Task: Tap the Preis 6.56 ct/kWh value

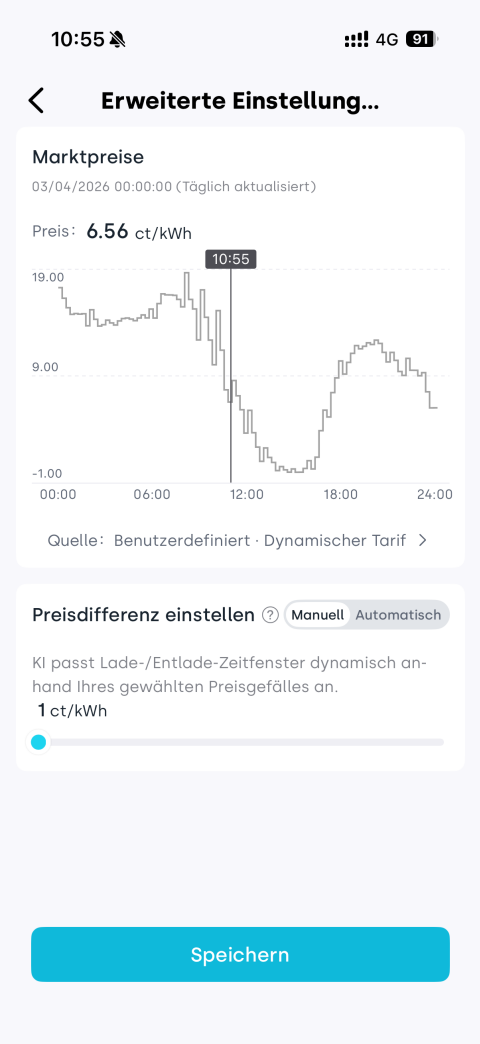Action: click(x=139, y=232)
